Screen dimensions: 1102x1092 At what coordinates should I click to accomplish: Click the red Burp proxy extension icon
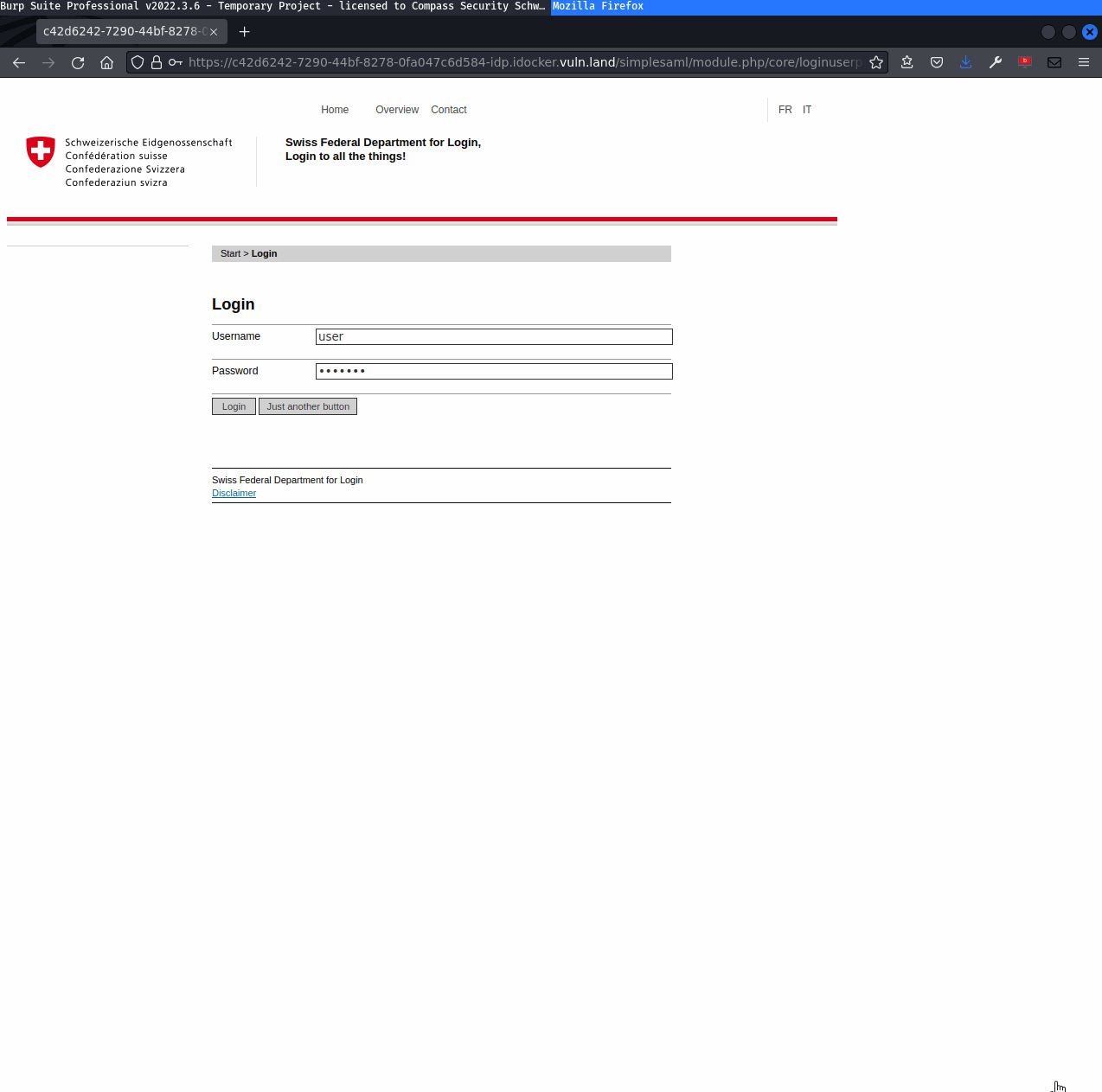tap(1025, 62)
